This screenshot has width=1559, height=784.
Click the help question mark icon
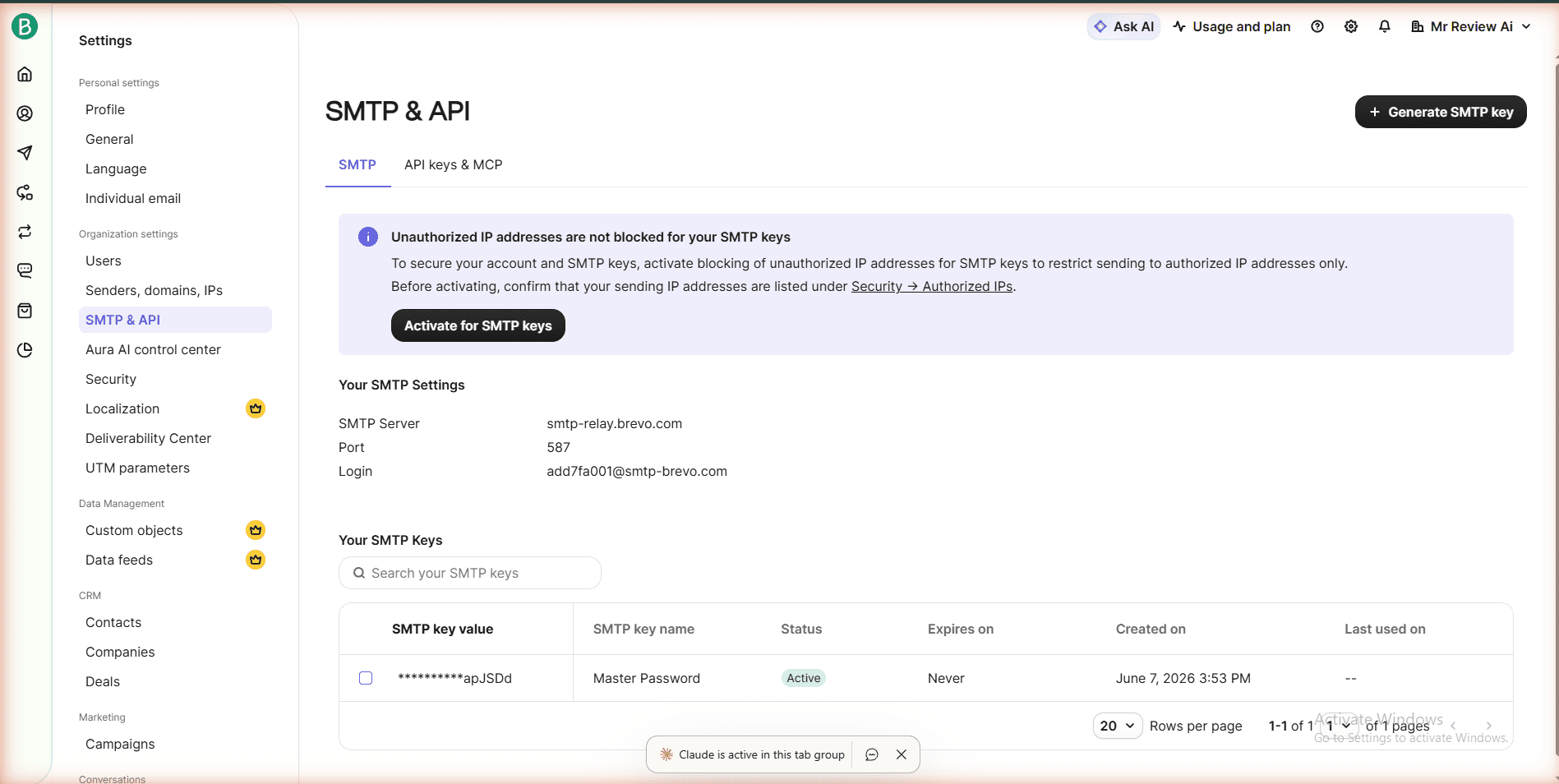(1317, 26)
